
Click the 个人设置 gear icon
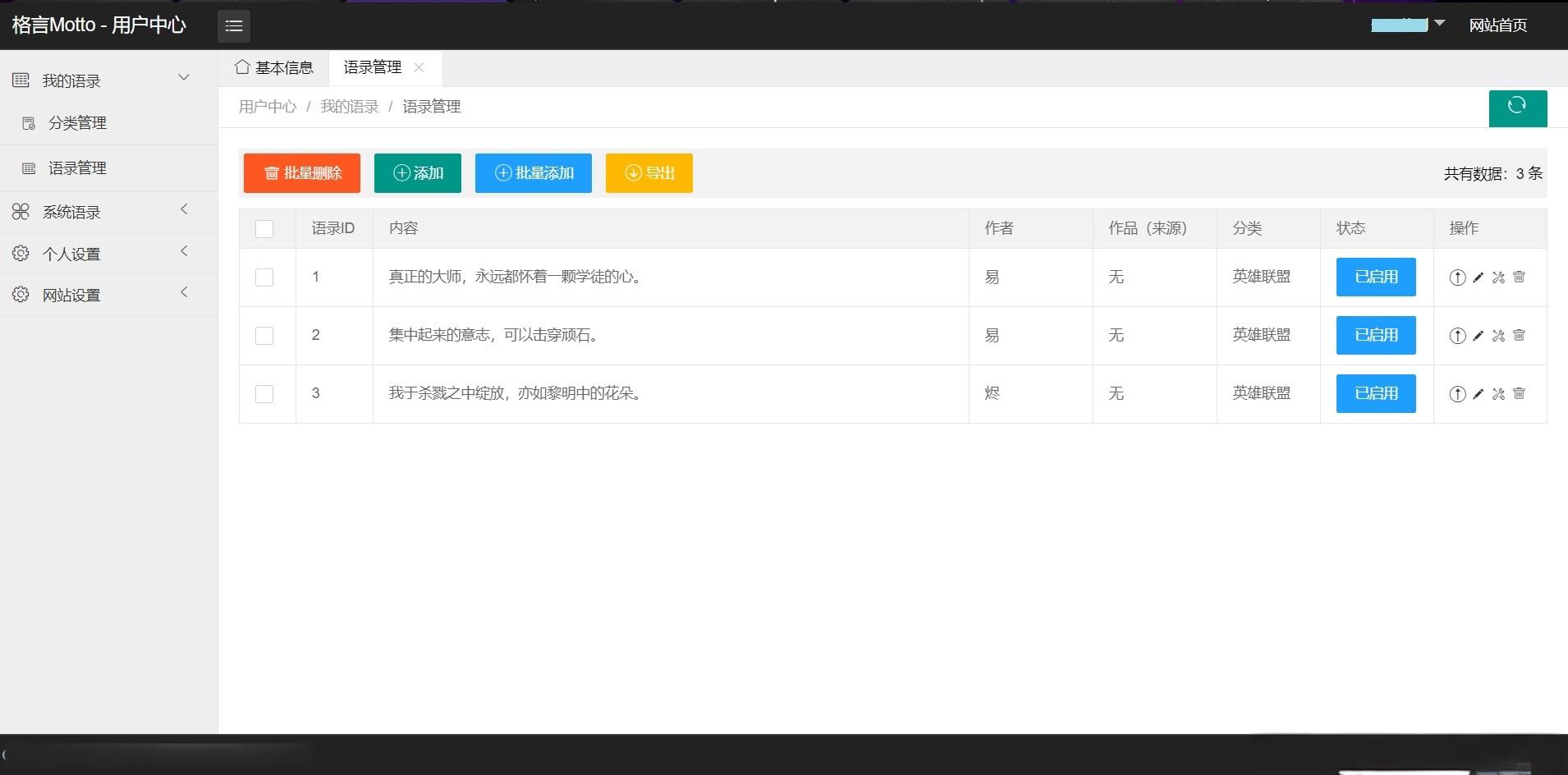[21, 254]
